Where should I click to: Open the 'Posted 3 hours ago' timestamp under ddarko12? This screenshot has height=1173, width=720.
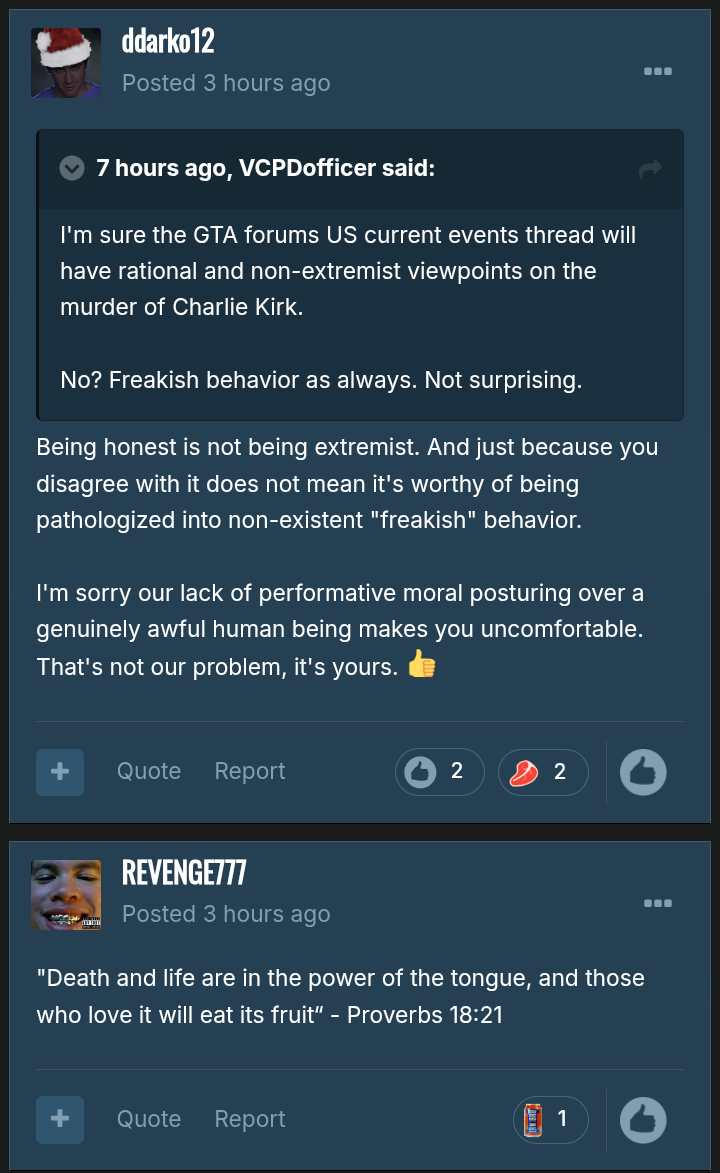[x=226, y=83]
